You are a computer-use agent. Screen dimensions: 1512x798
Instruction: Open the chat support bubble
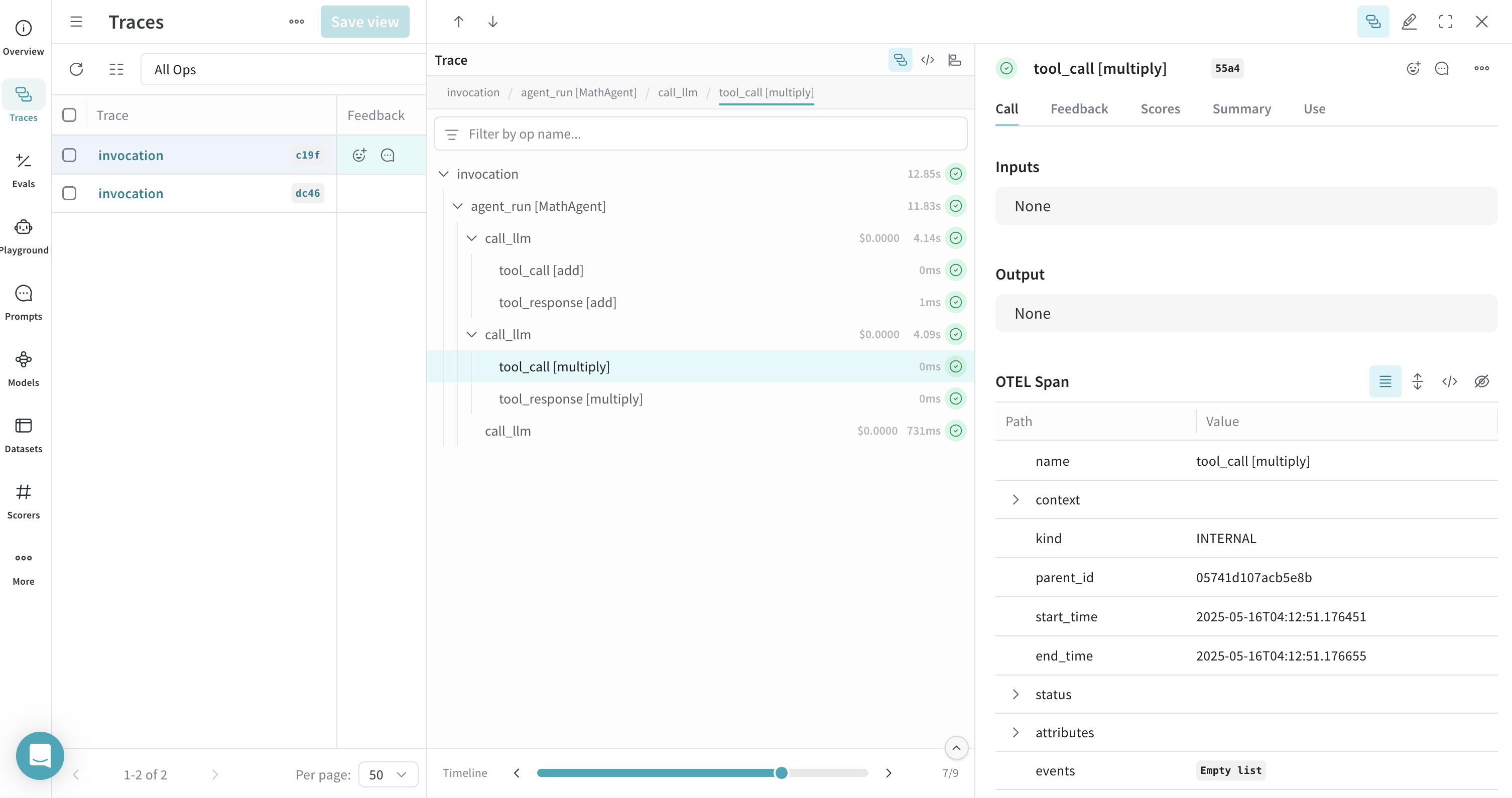click(x=40, y=755)
